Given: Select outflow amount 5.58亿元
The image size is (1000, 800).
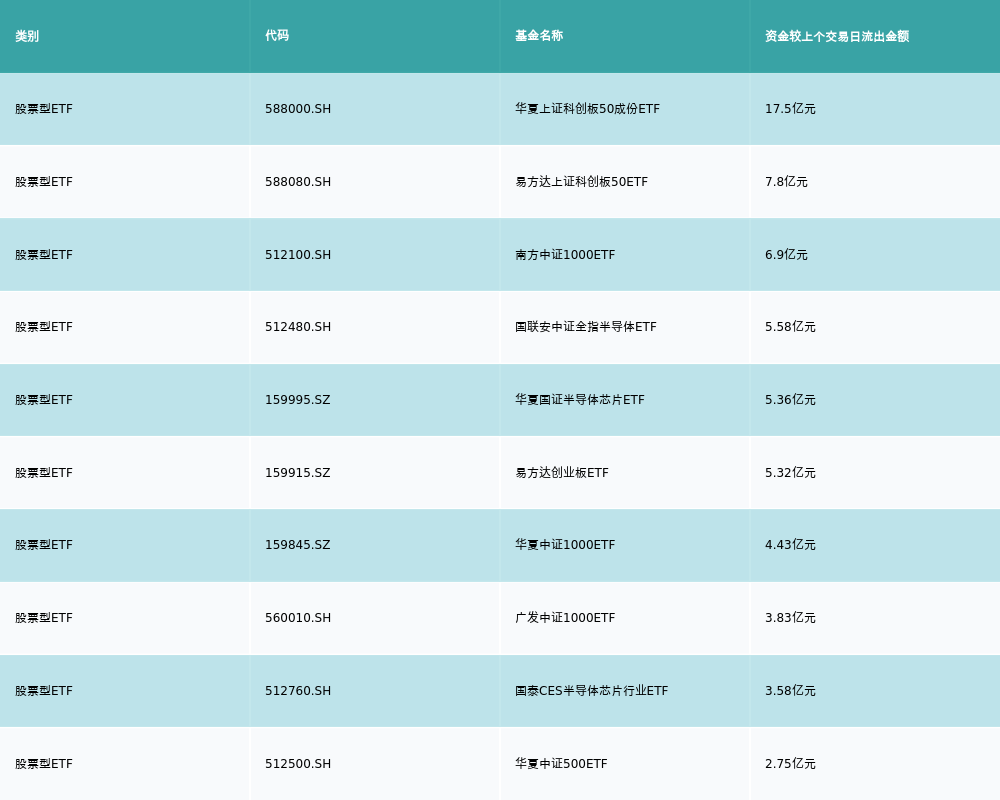Looking at the screenshot, I should [790, 327].
